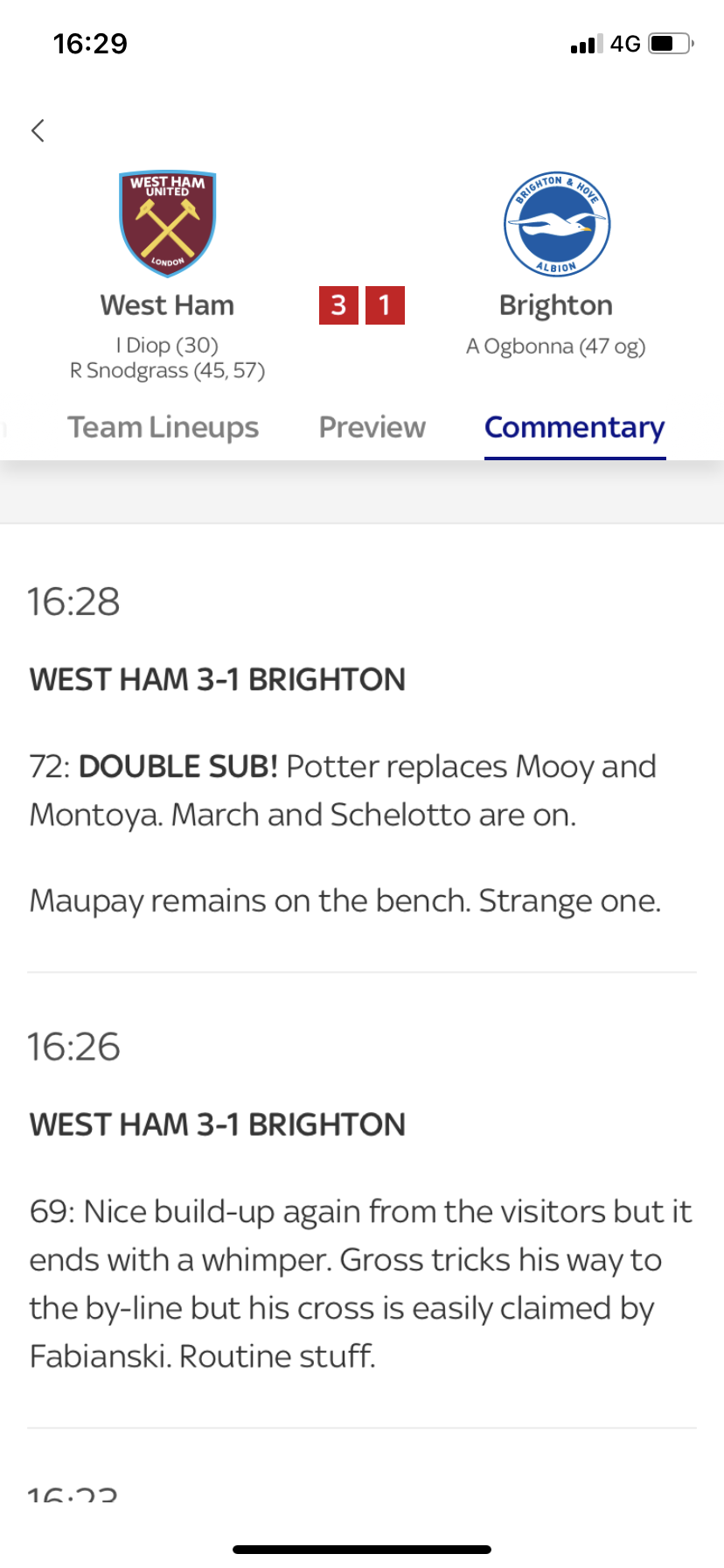Tap the A Ogbonna (47 og) scorer text
This screenshot has width=724, height=1568.
pyautogui.click(x=556, y=346)
